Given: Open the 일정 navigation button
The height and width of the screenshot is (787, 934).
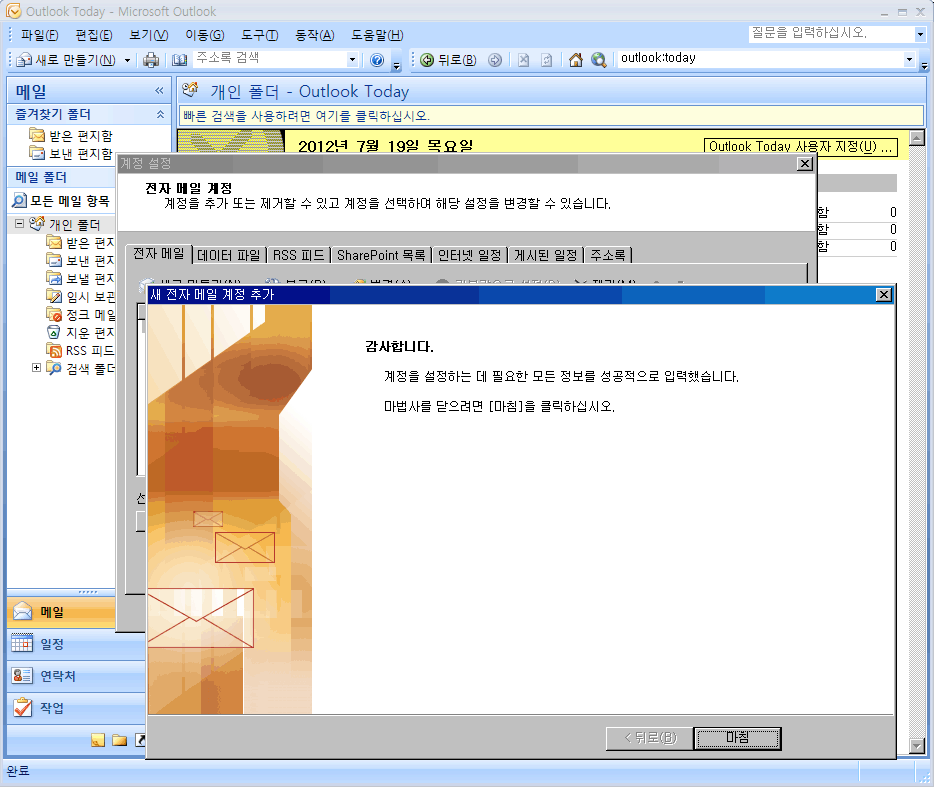Looking at the screenshot, I should point(76,644).
